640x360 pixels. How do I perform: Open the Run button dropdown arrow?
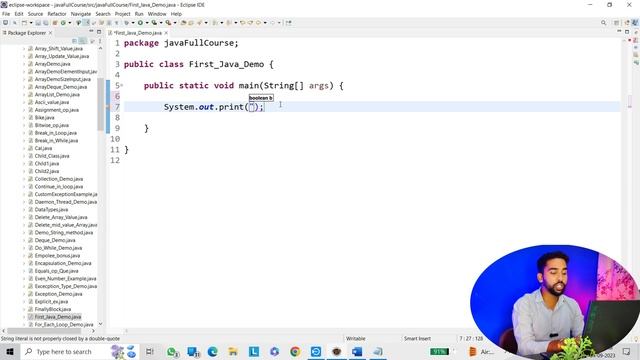pos(147,23)
